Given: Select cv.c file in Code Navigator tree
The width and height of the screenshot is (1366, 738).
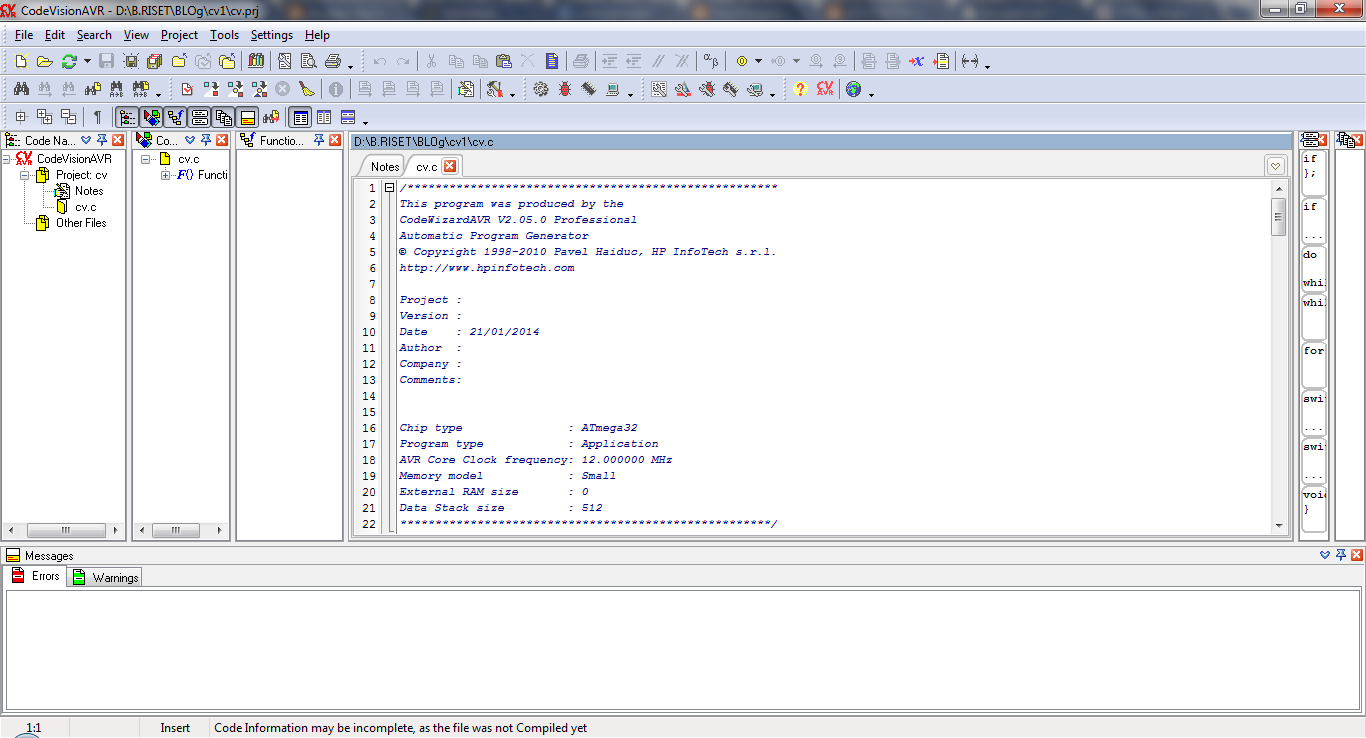Looking at the screenshot, I should click(x=86, y=207).
